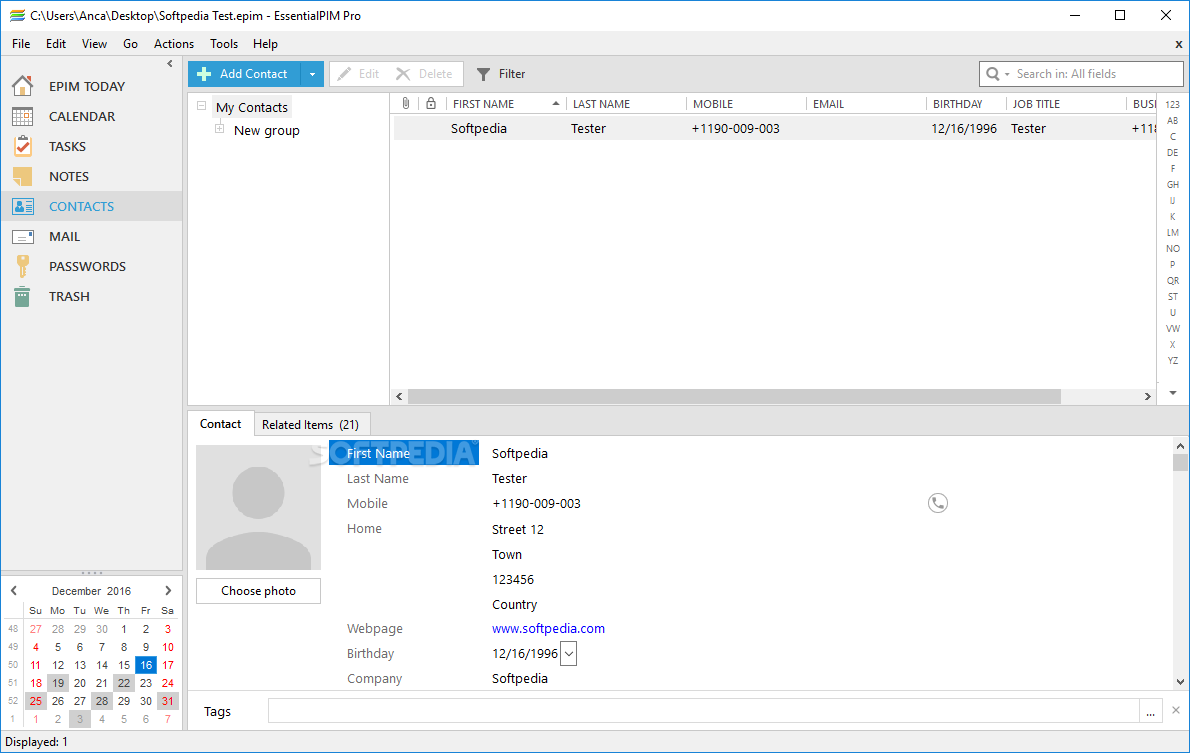This screenshot has width=1190, height=753.
Task: Open the Trash bin icon
Action: (23, 297)
